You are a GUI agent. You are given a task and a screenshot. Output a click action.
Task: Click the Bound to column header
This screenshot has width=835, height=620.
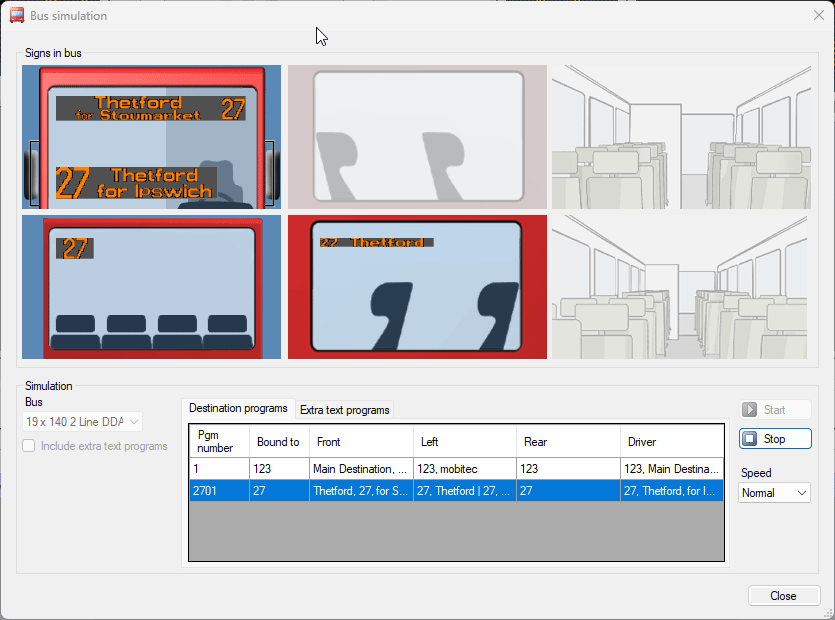[x=277, y=442]
